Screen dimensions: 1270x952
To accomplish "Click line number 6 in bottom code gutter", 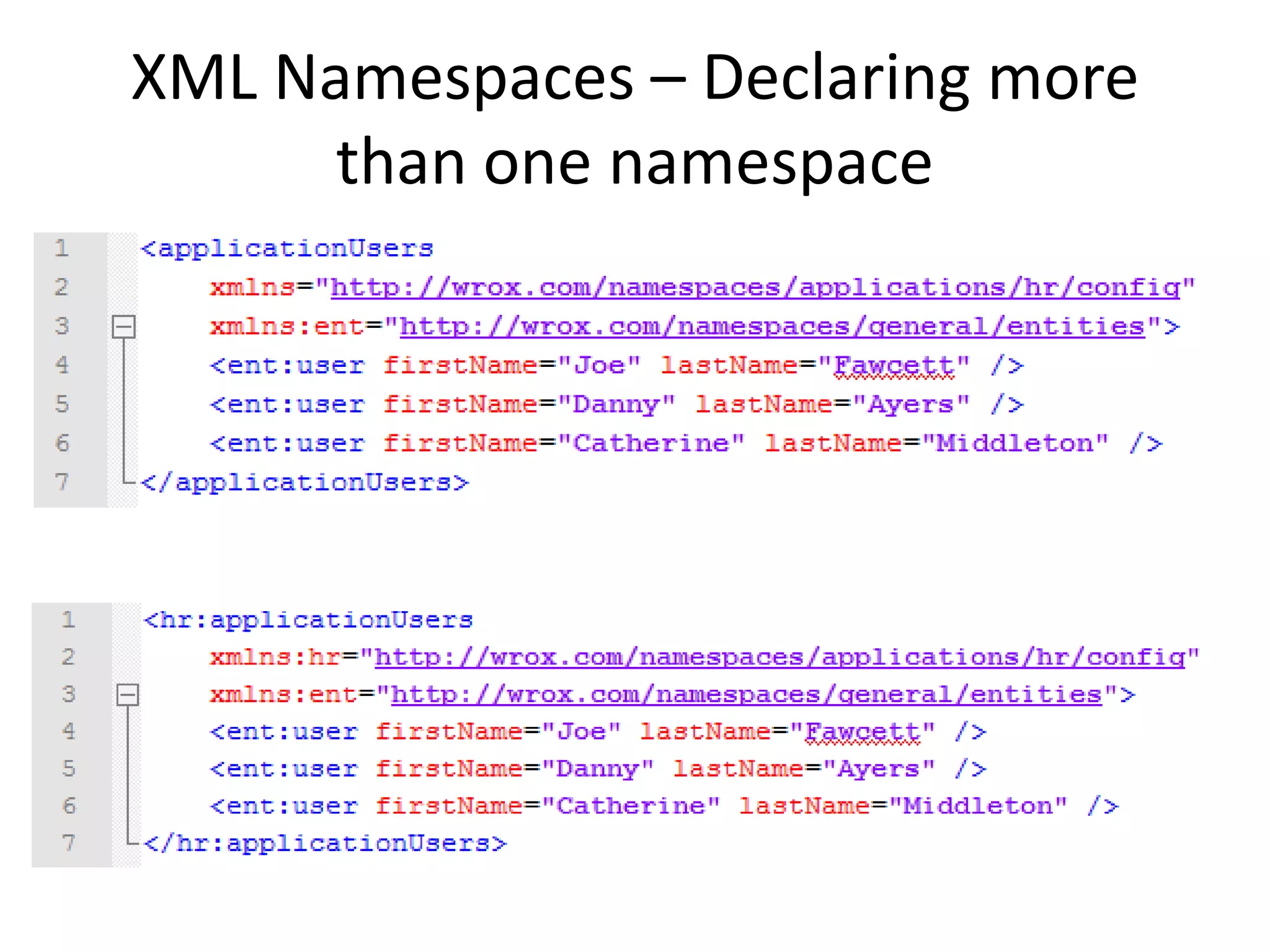I will [68, 806].
